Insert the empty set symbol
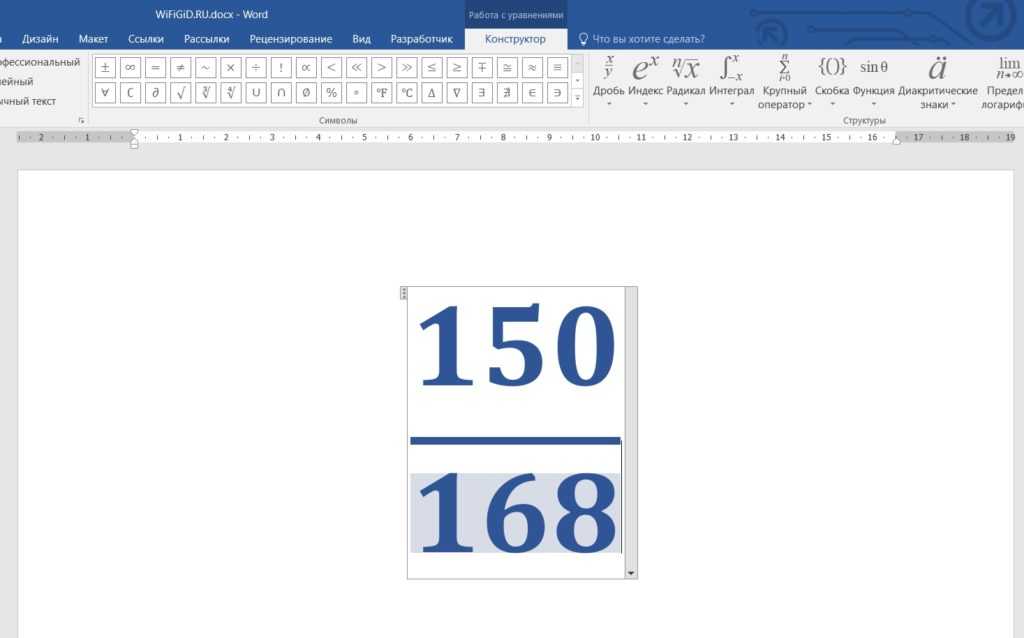Image resolution: width=1024 pixels, height=638 pixels. [x=306, y=93]
